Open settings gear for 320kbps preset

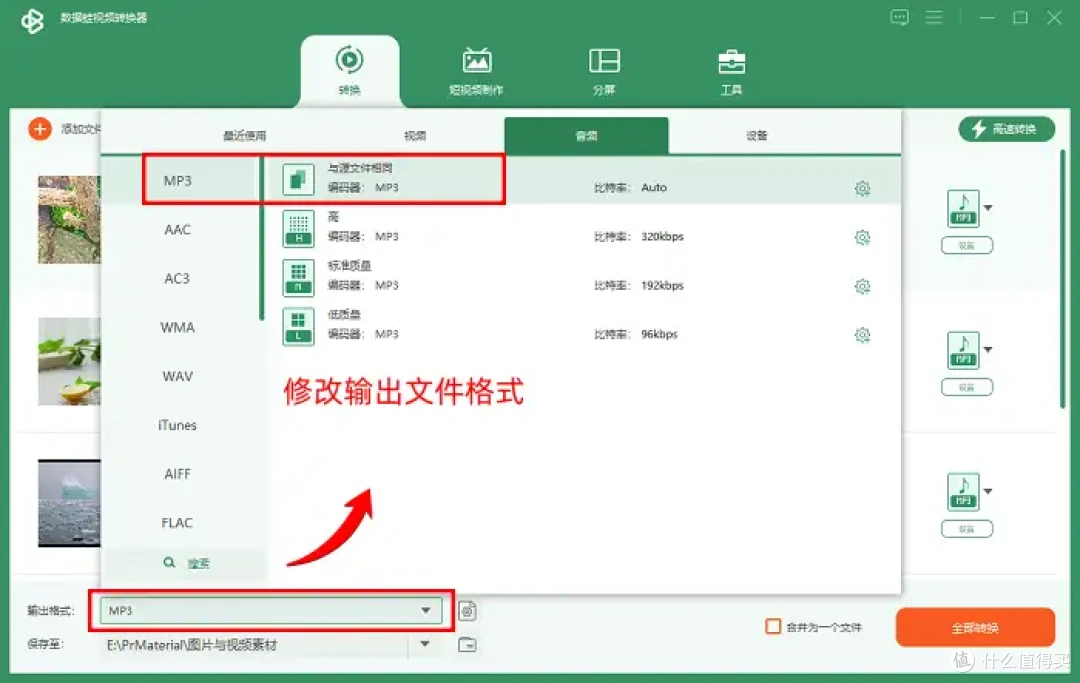[862, 237]
